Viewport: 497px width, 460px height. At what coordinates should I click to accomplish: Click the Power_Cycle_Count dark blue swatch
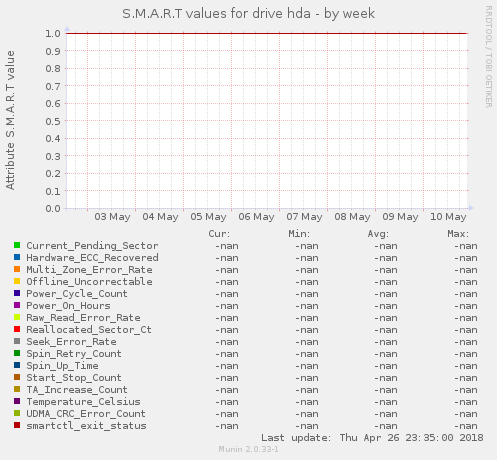(x=17, y=293)
